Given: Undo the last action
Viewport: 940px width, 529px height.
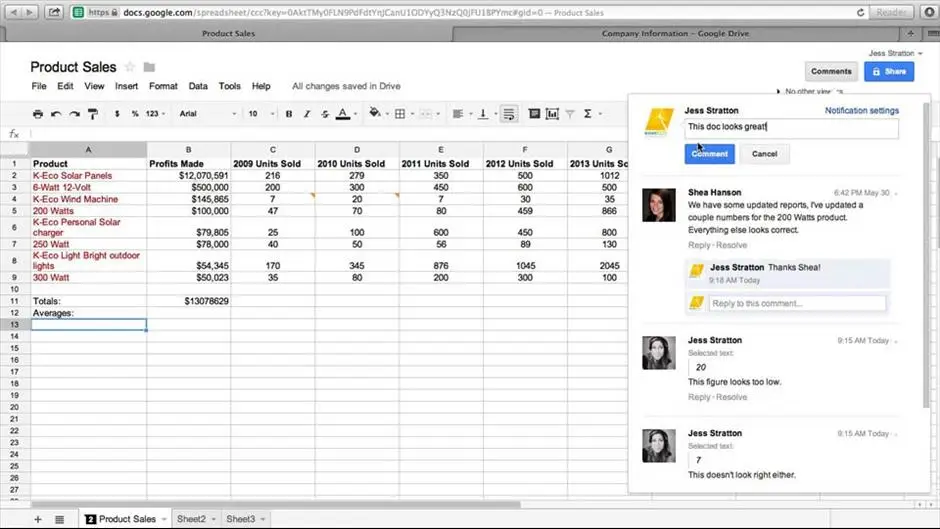Looking at the screenshot, I should (56, 113).
